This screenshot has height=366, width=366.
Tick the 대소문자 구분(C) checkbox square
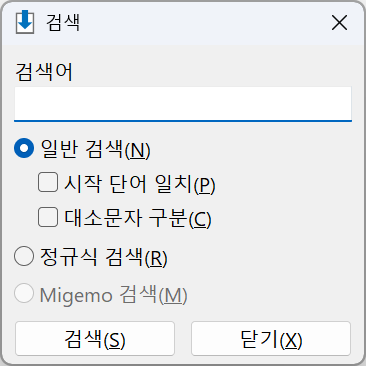pos(48,217)
